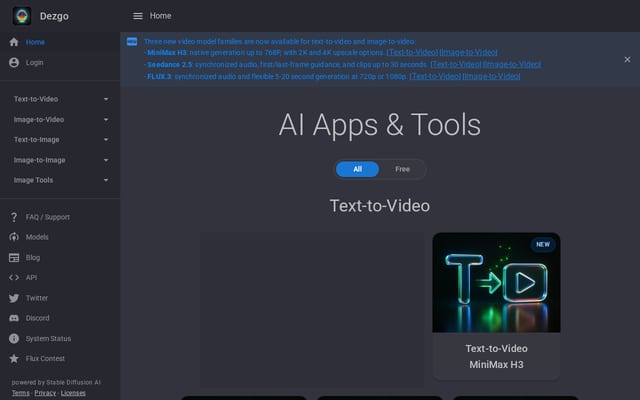Click the Dezgo logo icon

(22, 16)
